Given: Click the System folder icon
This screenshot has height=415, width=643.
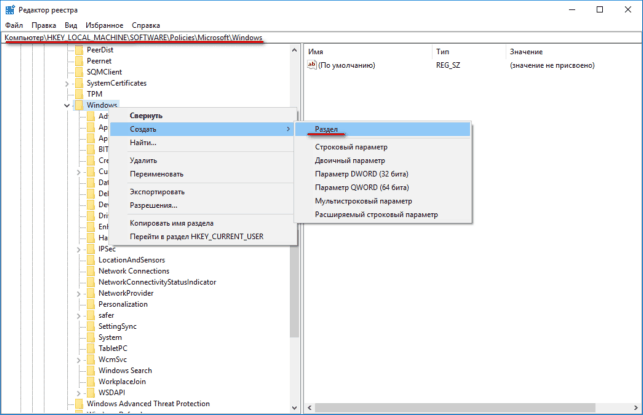Looking at the screenshot, I should click(91, 337).
